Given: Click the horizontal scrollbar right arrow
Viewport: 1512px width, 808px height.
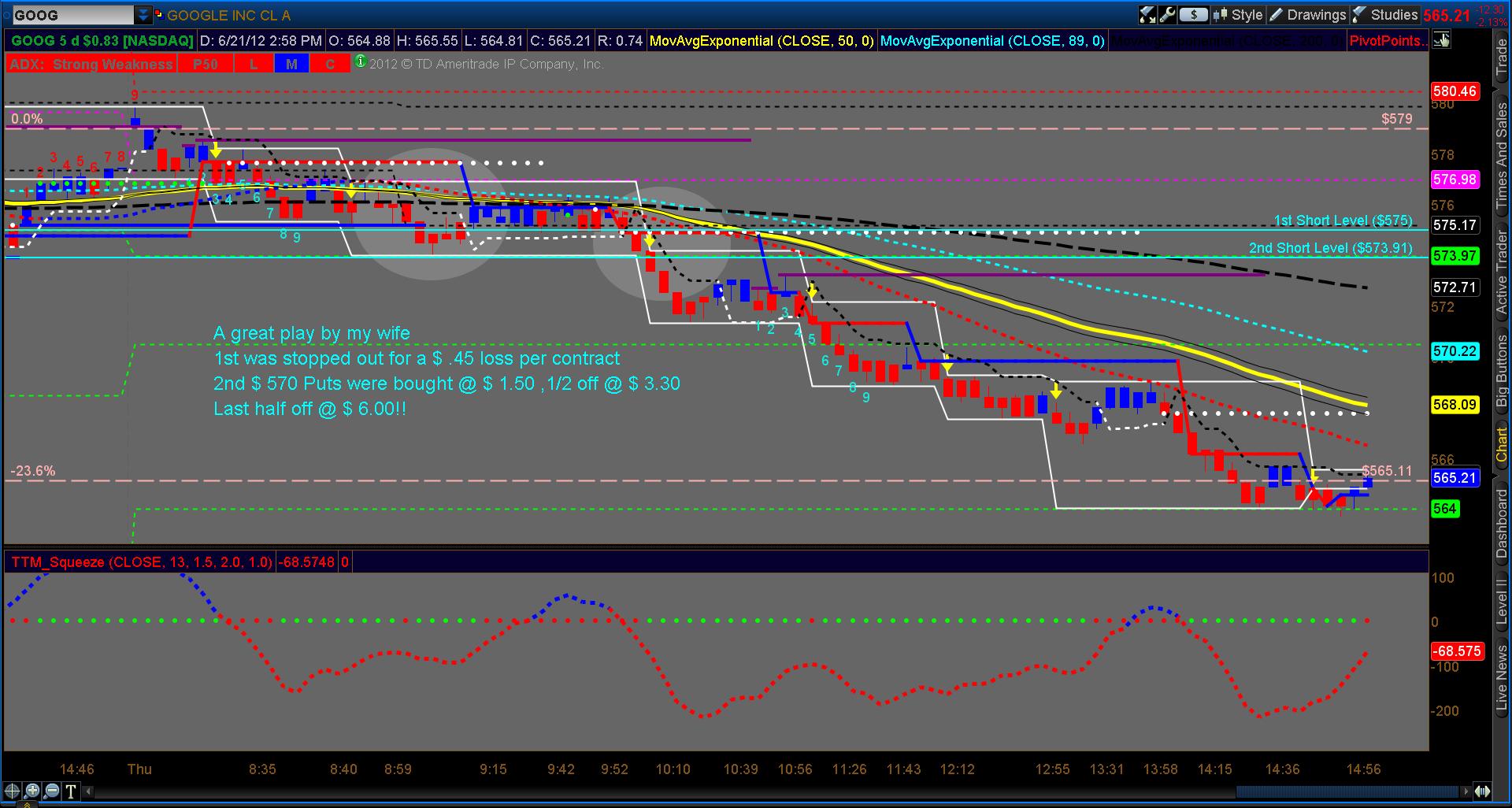Looking at the screenshot, I should coord(1466,791).
